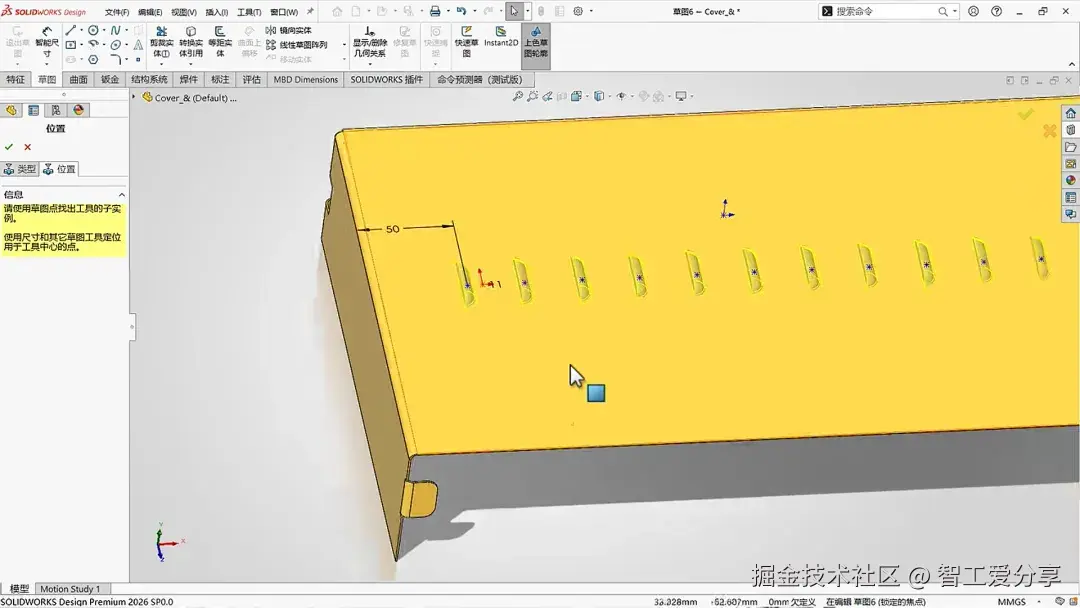Click Mirror Entities (镜向实体)
1080x608 pixels.
click(x=289, y=30)
